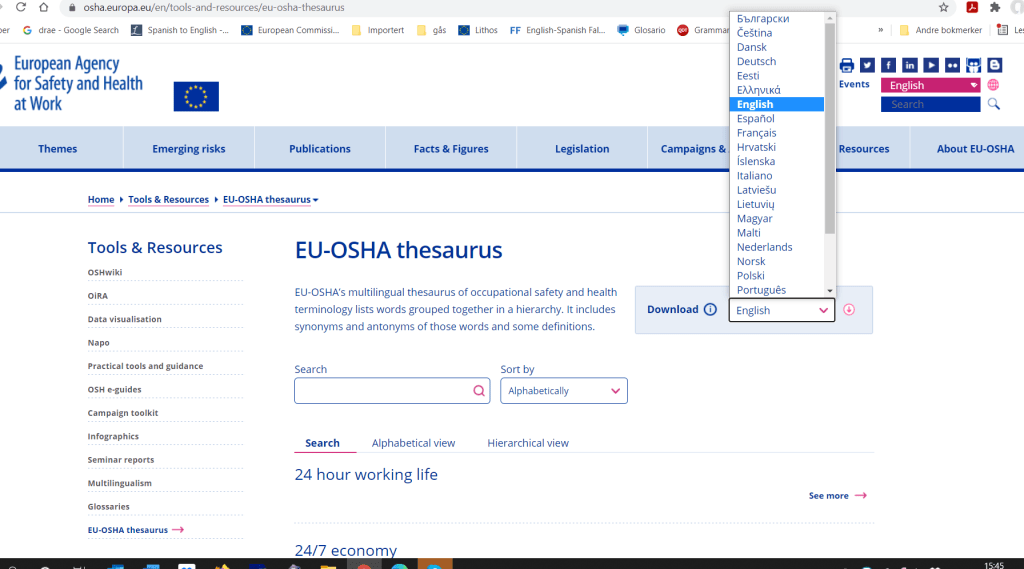Click the language list scrollbar down arrow

[x=829, y=290]
